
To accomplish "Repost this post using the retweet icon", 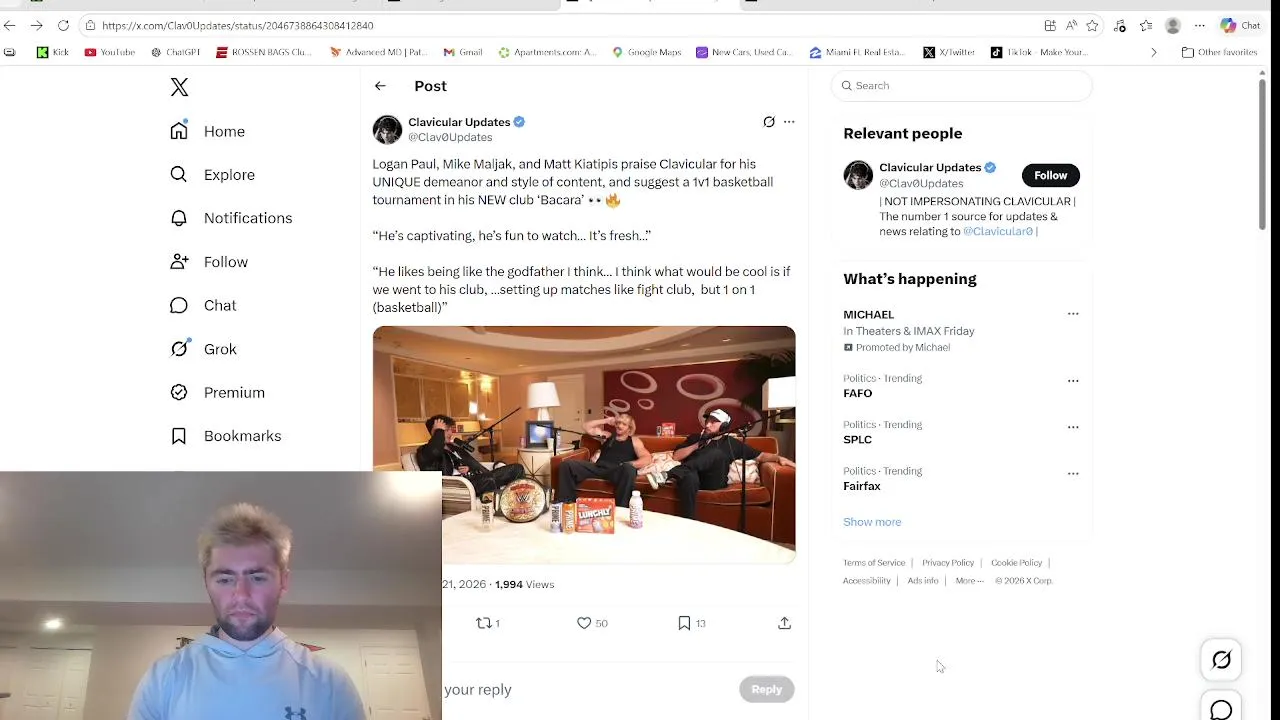I will (x=484, y=623).
